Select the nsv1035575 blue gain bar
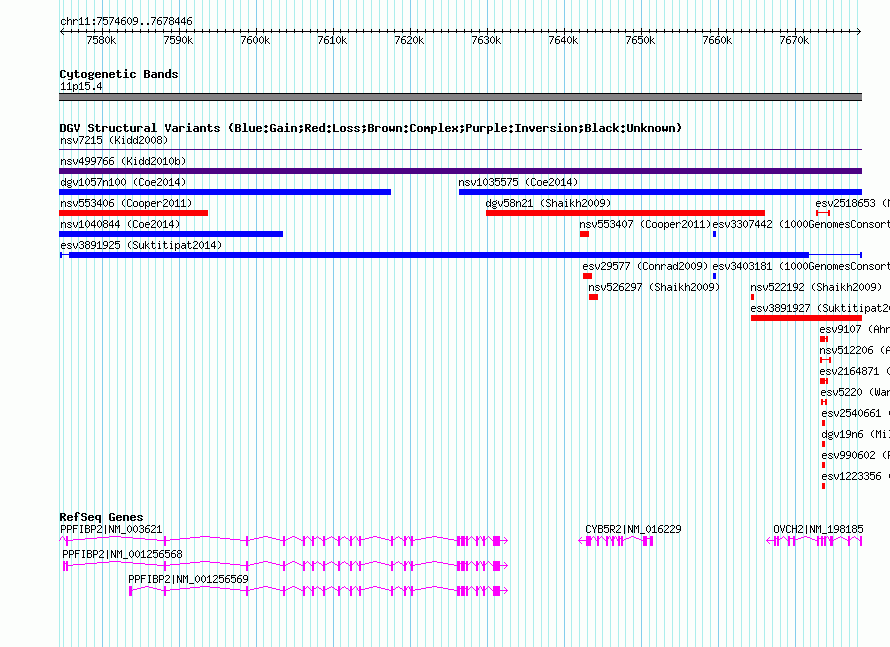 (x=660, y=192)
